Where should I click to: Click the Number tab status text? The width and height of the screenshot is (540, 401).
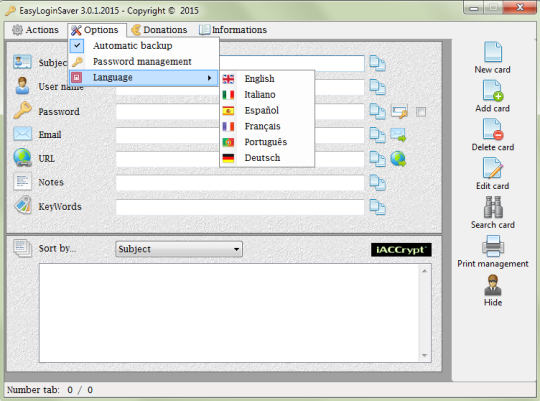50,390
